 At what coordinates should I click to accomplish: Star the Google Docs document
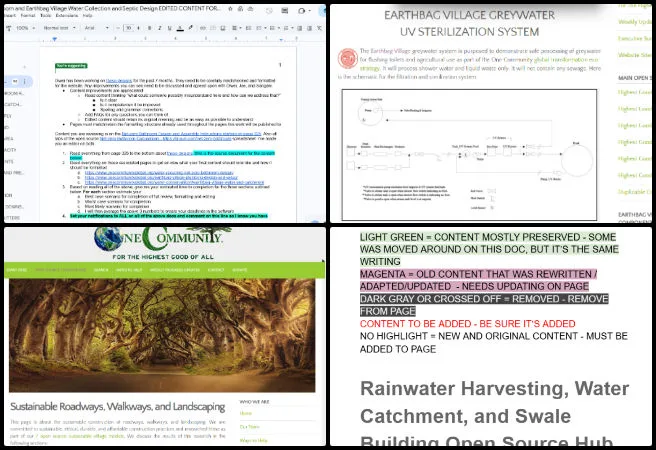pos(230,8)
